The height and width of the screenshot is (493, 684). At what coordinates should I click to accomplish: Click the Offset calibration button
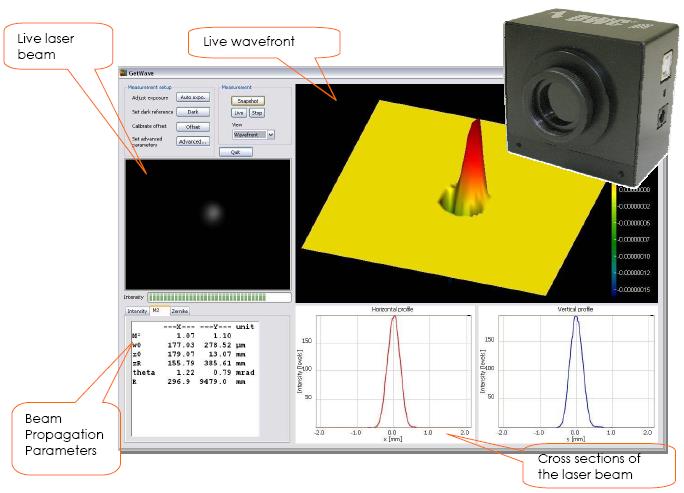point(193,127)
